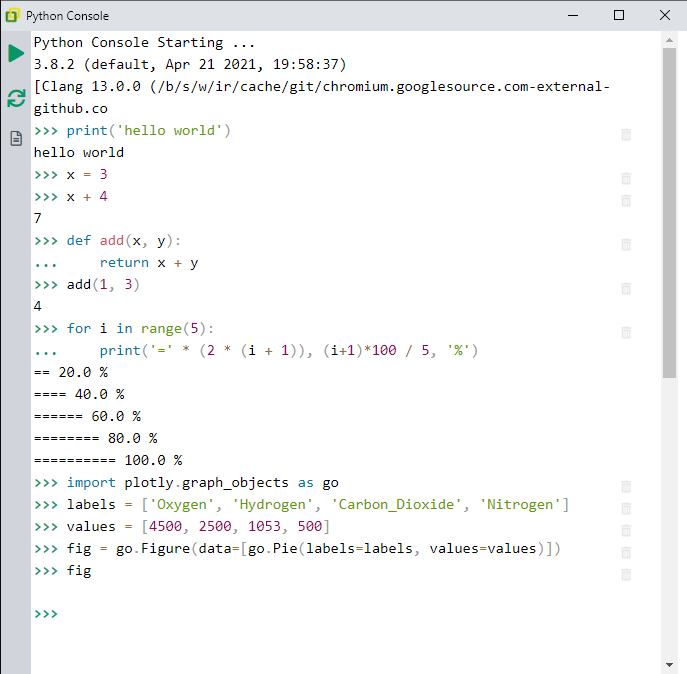Click the '== 20.0 %' output line
The width and height of the screenshot is (687, 674).
71,372
